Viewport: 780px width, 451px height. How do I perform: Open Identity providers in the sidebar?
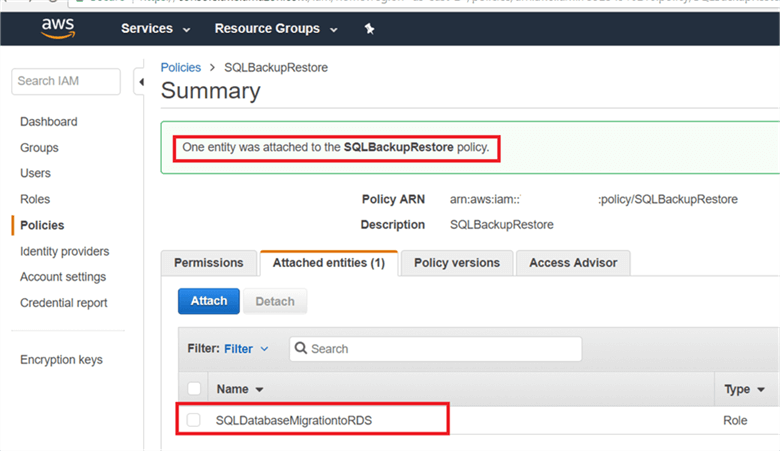[65, 251]
